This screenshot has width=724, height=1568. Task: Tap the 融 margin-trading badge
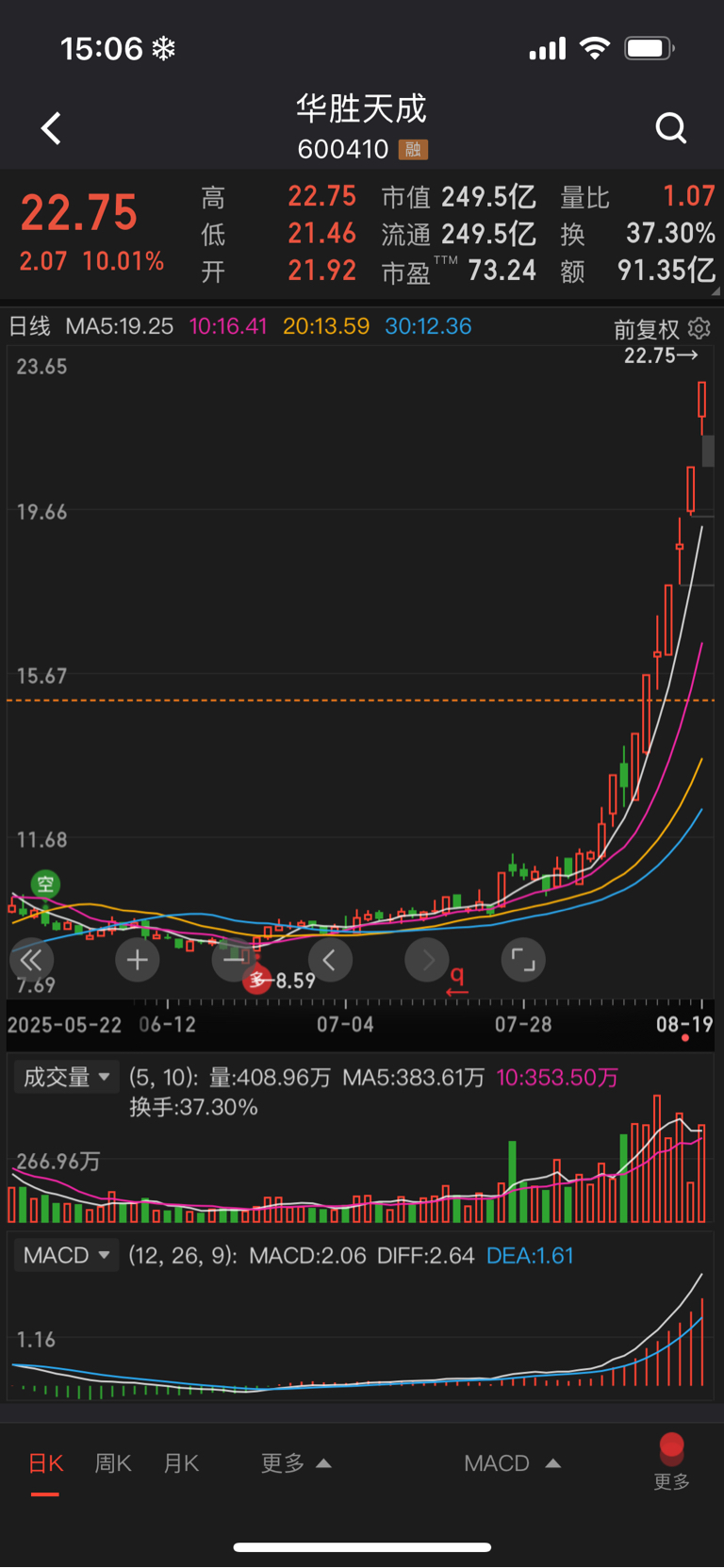pyautogui.click(x=413, y=149)
